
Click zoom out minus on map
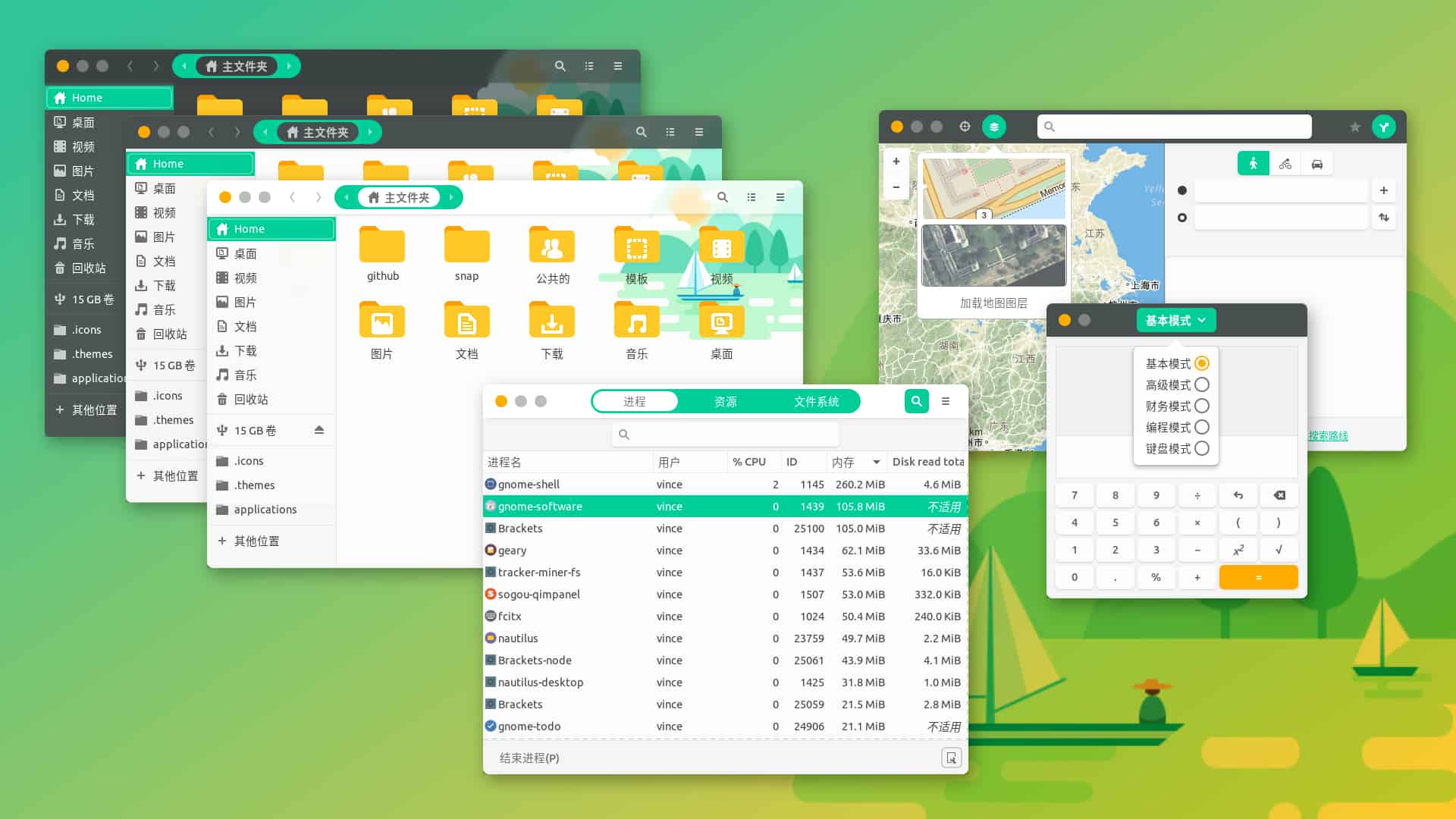point(896,187)
